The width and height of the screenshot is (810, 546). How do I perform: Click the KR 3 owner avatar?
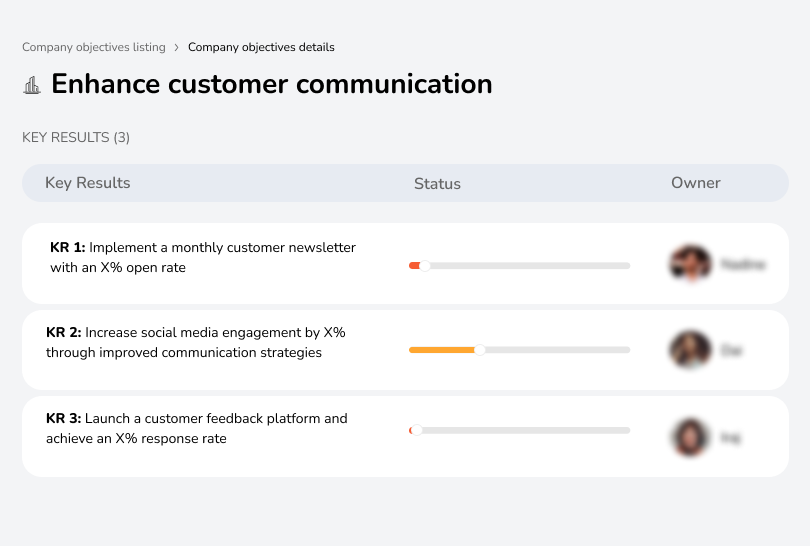[x=691, y=437]
